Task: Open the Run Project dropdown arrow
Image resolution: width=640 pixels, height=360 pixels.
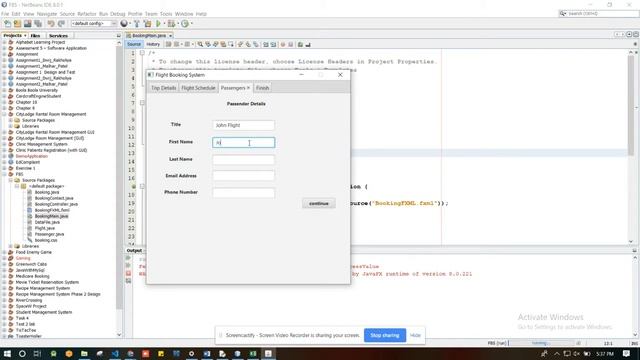Action: [164, 24]
